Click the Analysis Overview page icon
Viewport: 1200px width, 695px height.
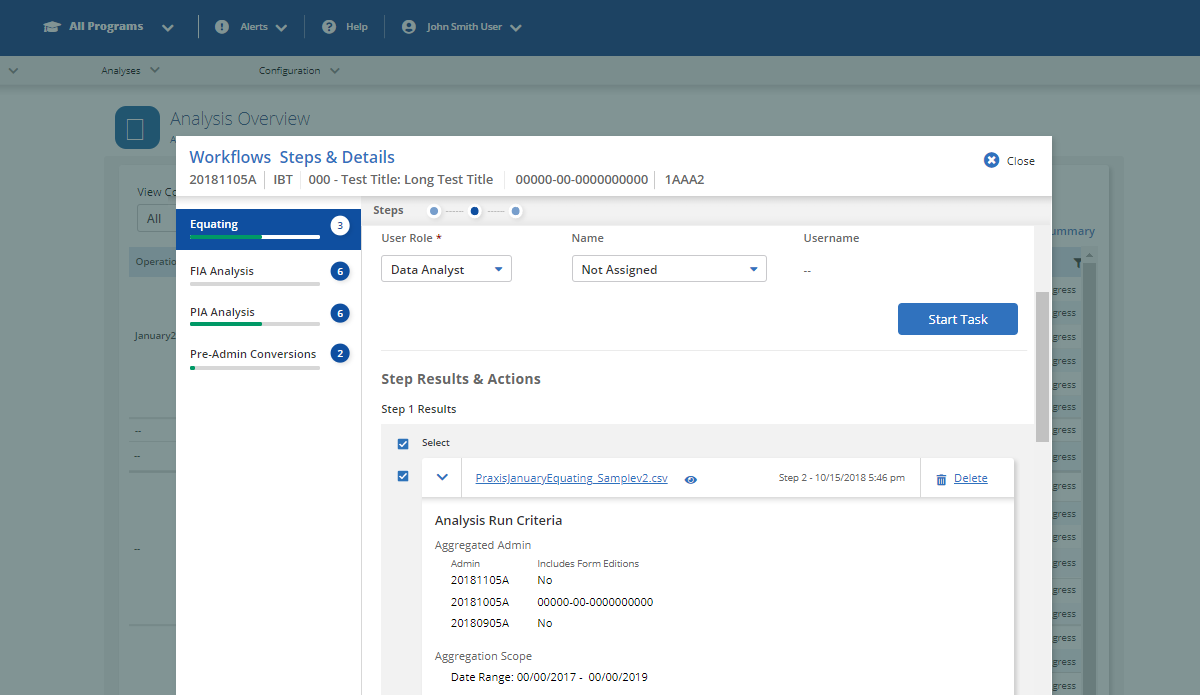[137, 128]
